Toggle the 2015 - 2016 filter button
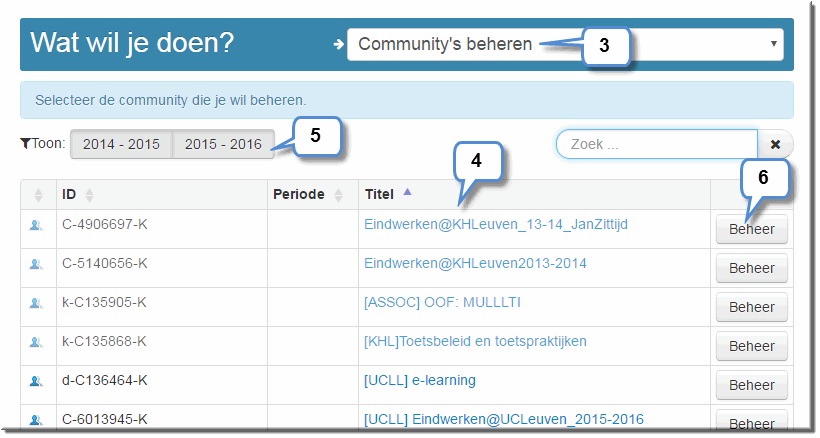Image resolution: width=820 pixels, height=438 pixels. 223,144
